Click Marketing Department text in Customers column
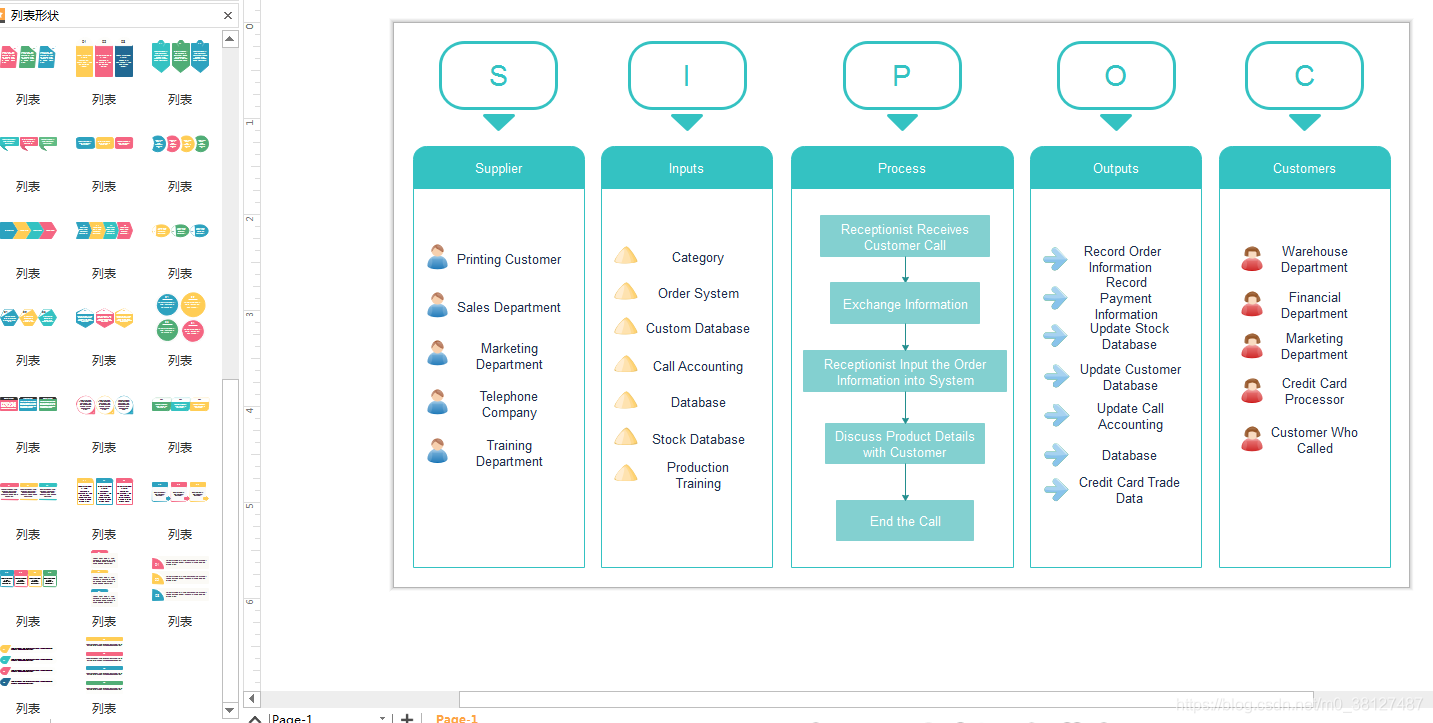This screenshot has height=723, width=1433. 1314,346
